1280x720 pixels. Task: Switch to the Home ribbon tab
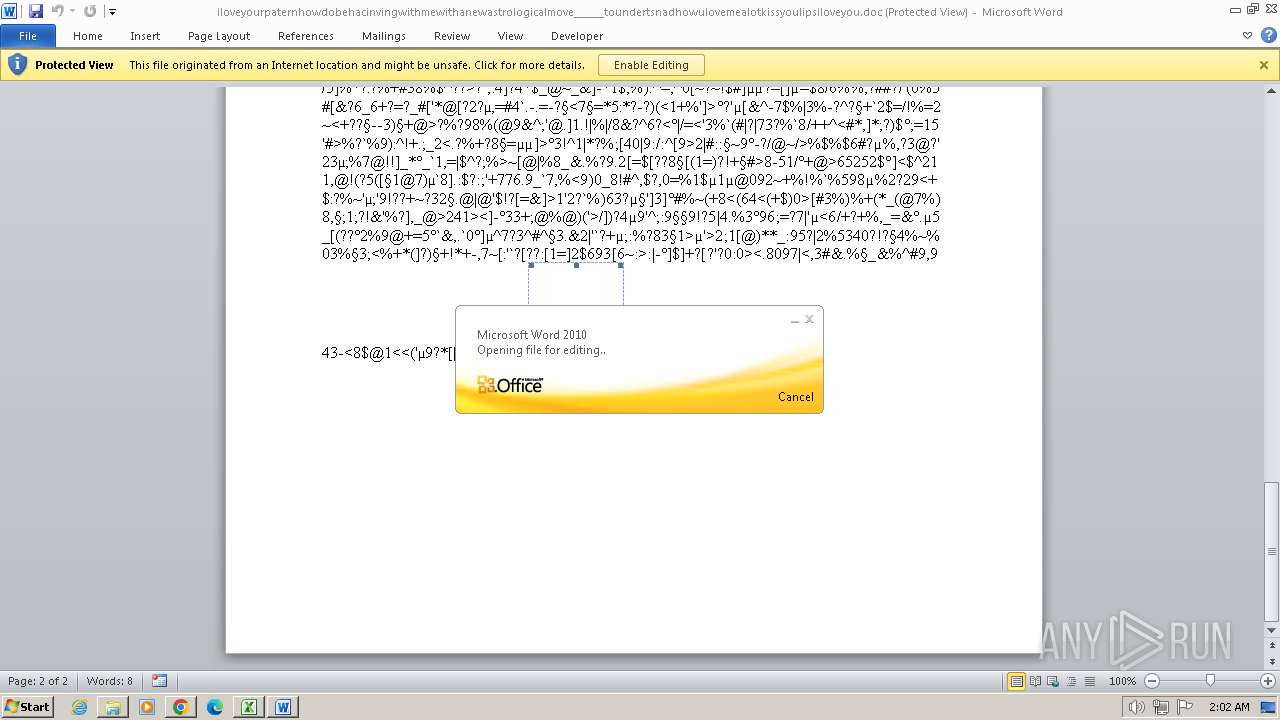88,36
